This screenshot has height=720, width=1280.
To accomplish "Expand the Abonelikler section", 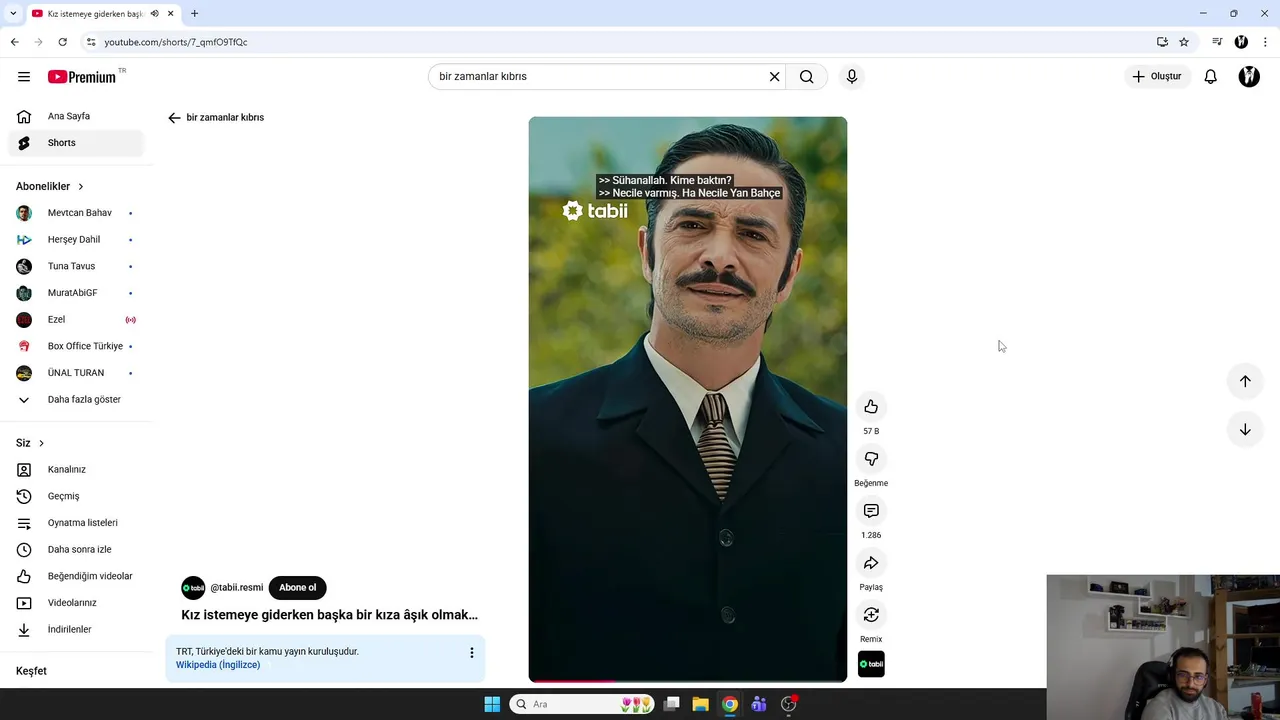I will click(x=50, y=187).
